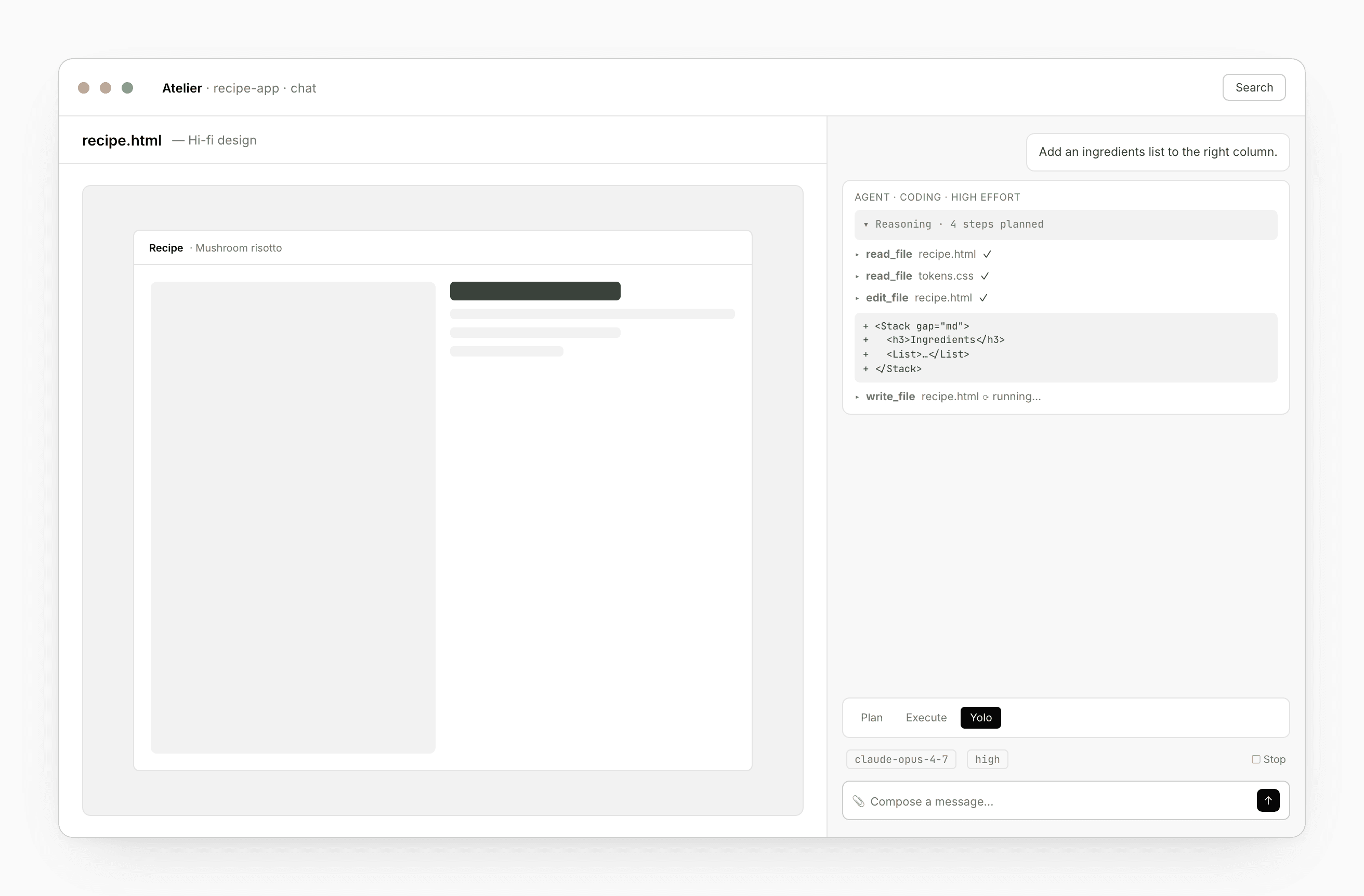Open the claude-opus-4-7 model selector
1364x896 pixels.
point(901,759)
